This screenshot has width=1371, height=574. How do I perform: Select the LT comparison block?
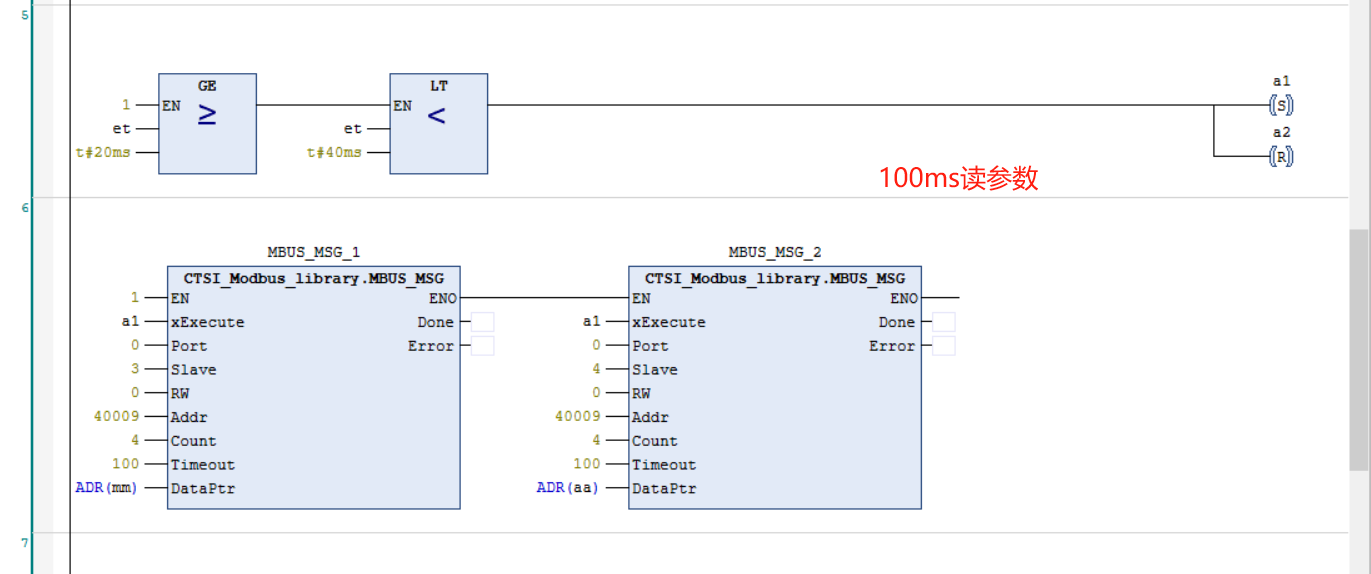click(438, 123)
